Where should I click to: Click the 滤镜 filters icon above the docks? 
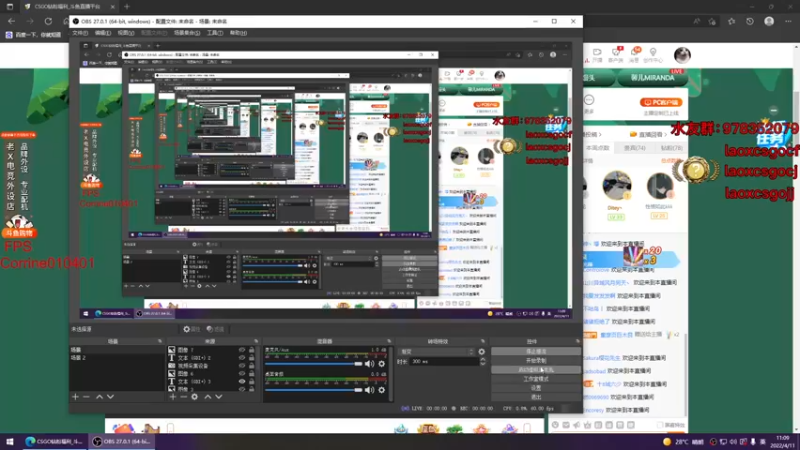[x=215, y=329]
